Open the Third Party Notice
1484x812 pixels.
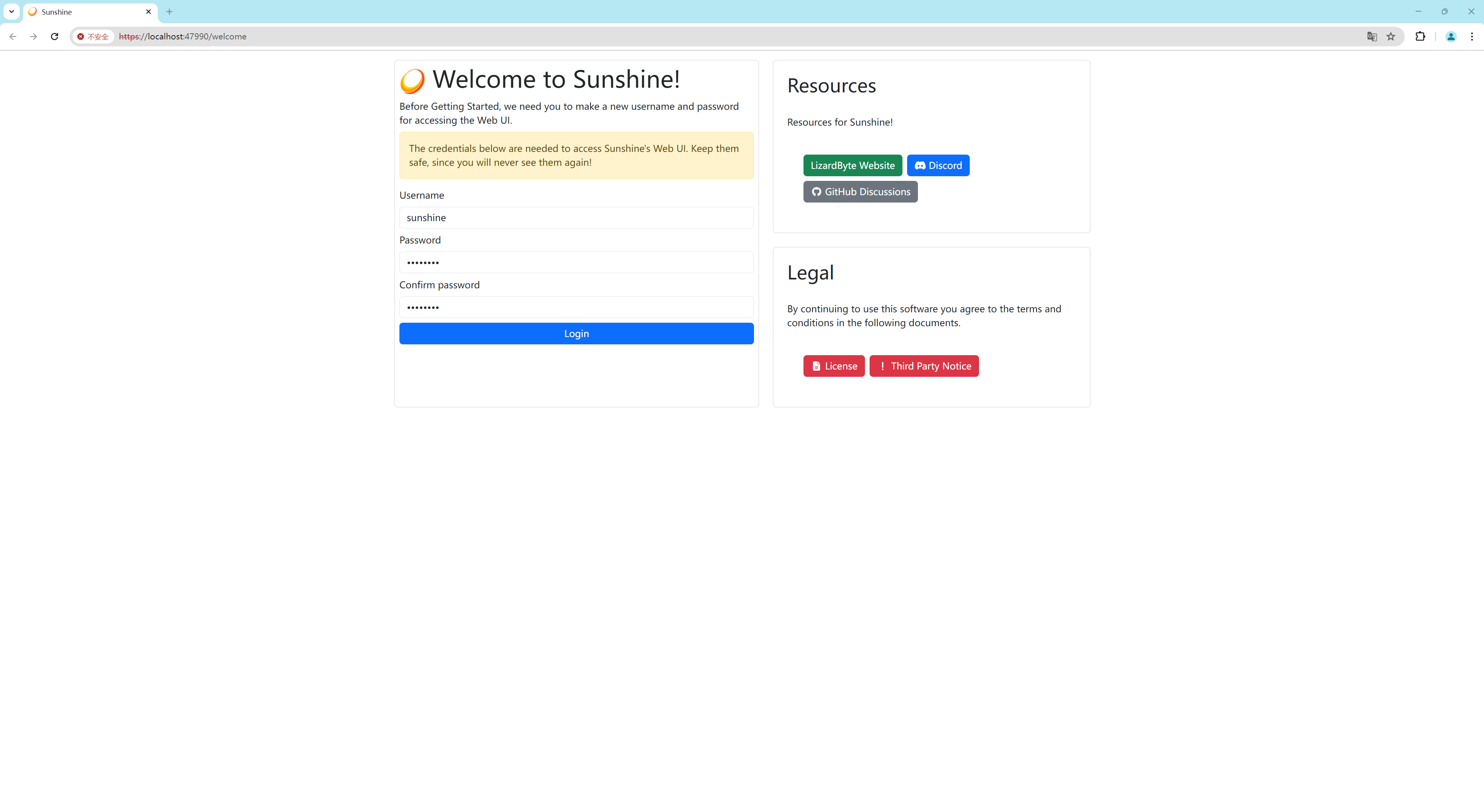[x=924, y=366]
